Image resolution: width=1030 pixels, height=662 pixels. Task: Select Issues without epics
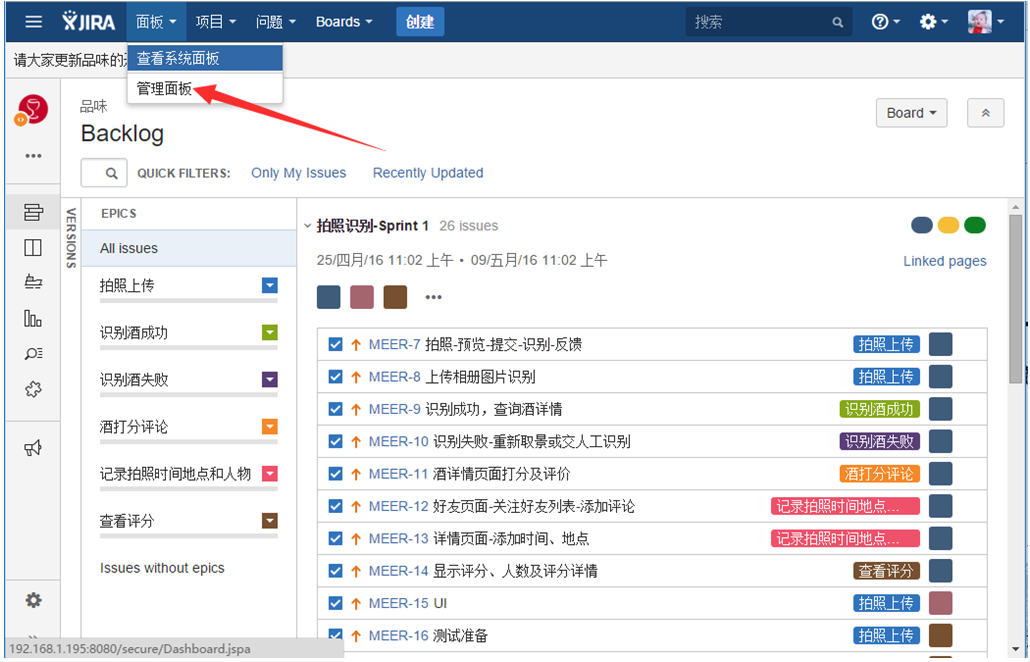coord(162,568)
